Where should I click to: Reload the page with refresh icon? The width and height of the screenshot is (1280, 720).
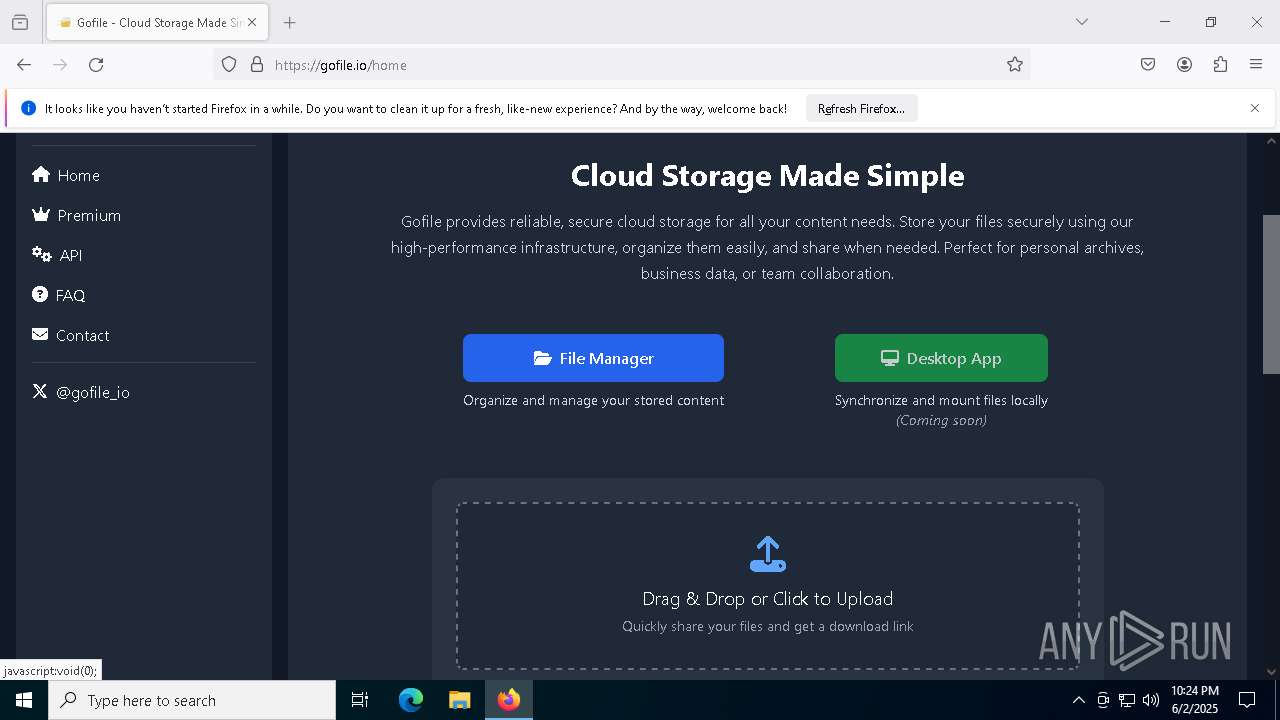click(96, 64)
